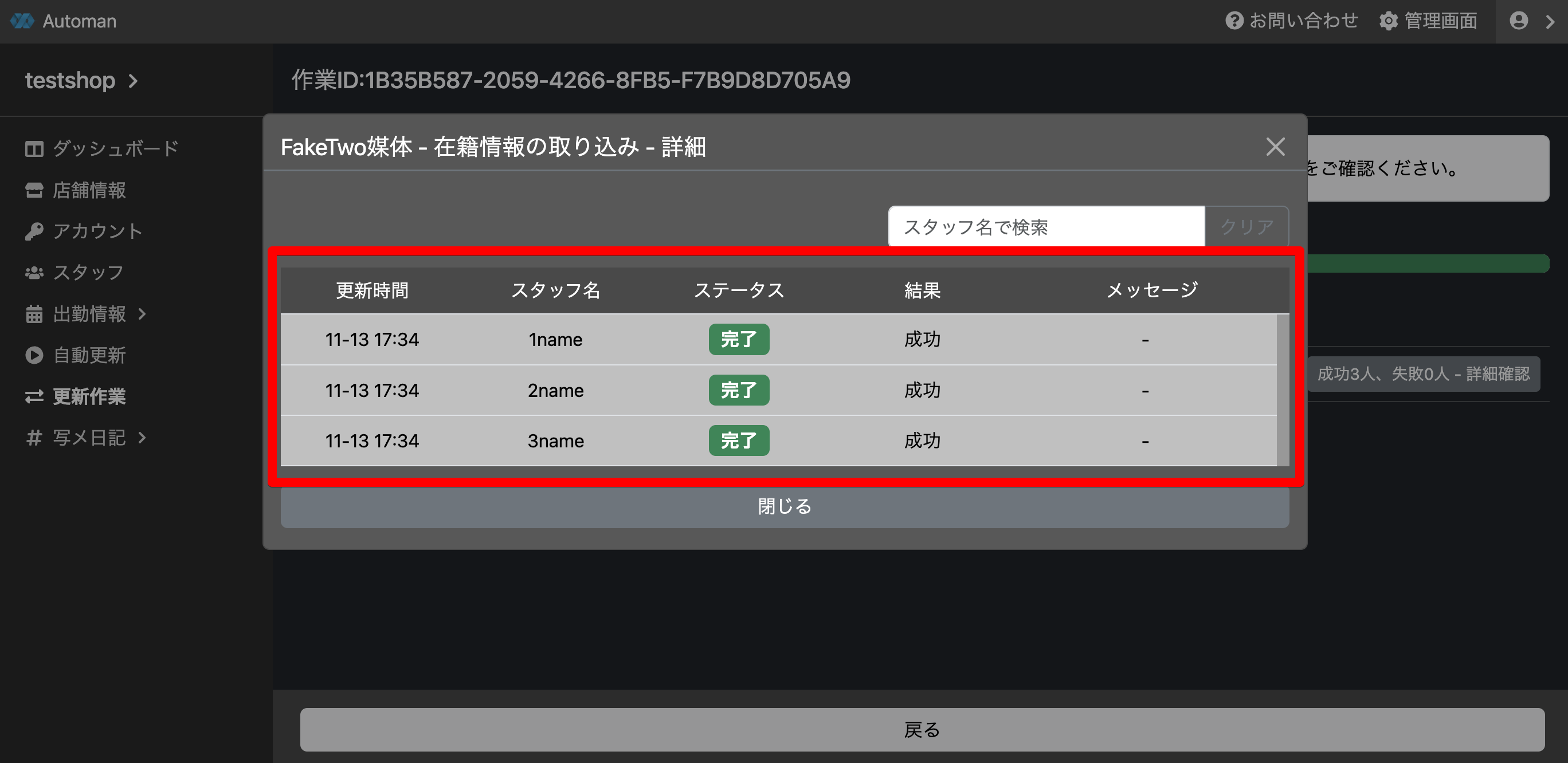Click the 管理画面 gear icon
1568x763 pixels.
point(1389,21)
